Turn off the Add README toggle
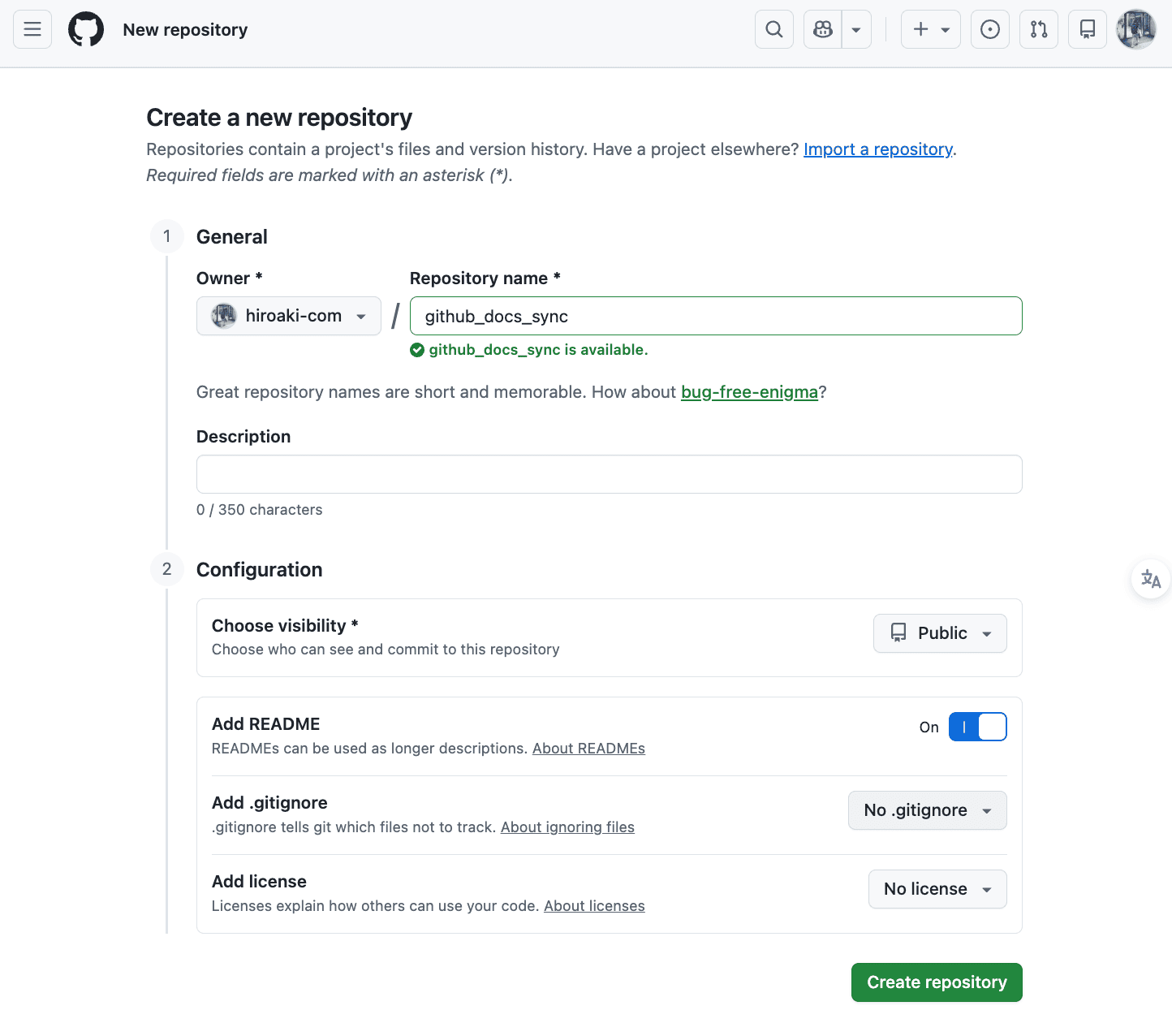This screenshot has width=1172, height=1036. click(x=977, y=727)
